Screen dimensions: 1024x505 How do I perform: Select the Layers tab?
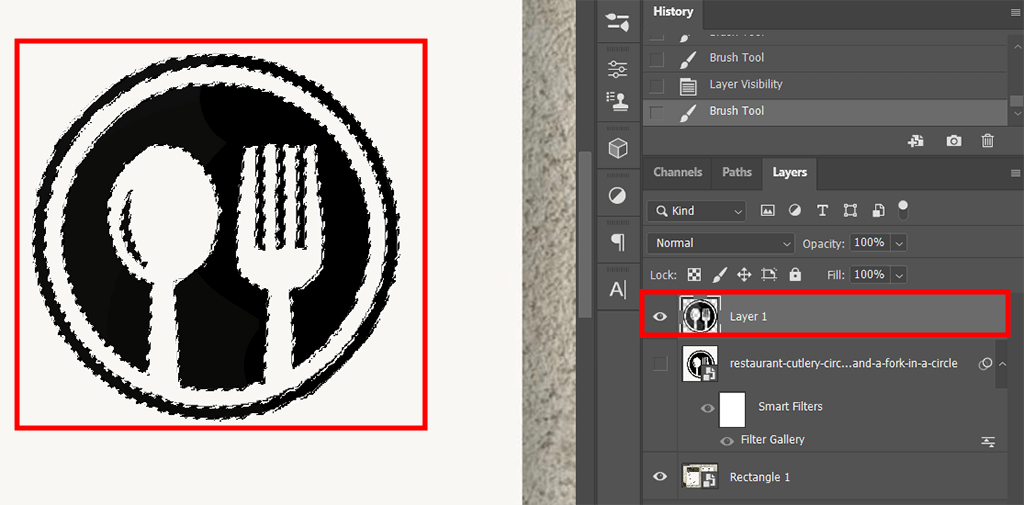click(x=790, y=172)
